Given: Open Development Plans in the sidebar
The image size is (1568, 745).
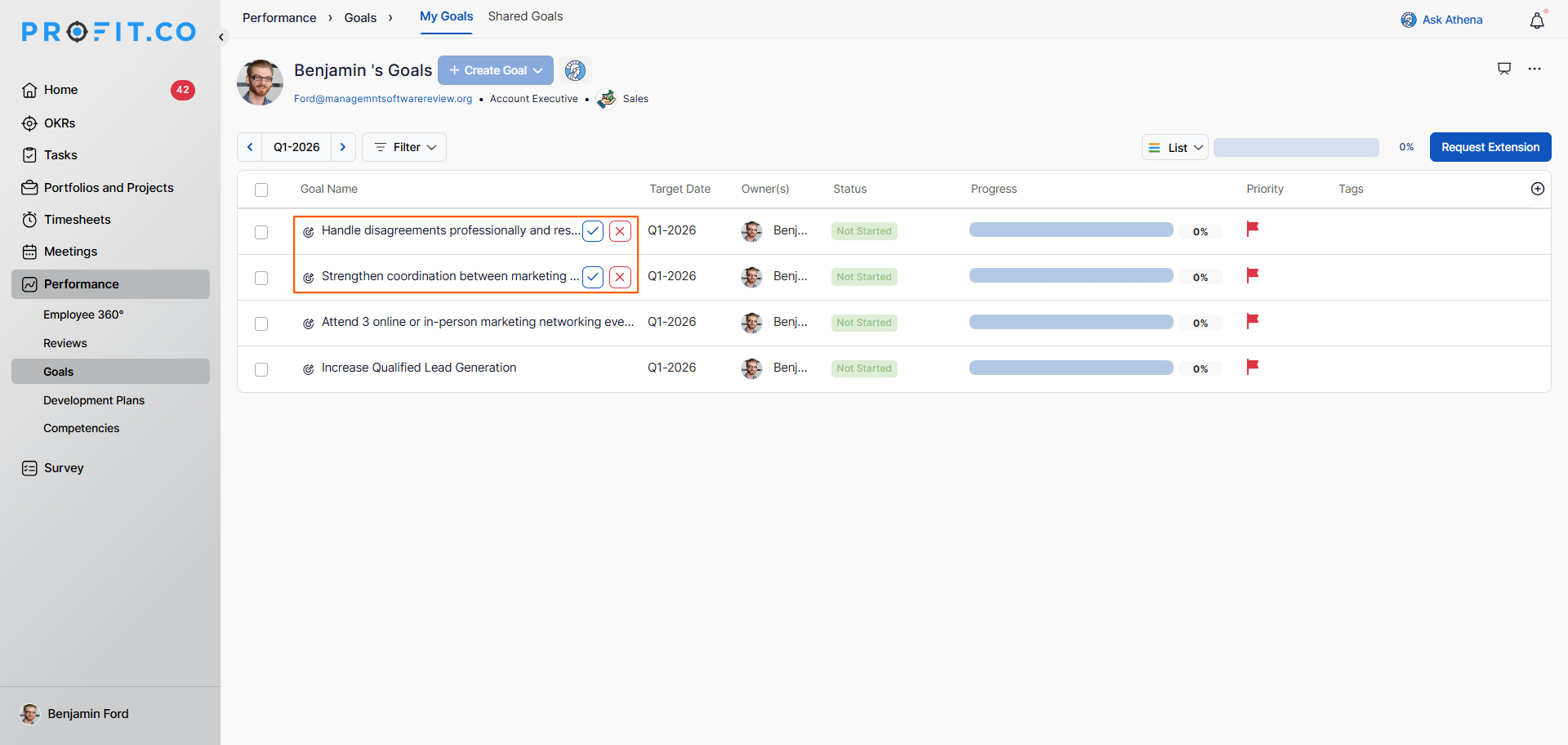Looking at the screenshot, I should point(94,400).
